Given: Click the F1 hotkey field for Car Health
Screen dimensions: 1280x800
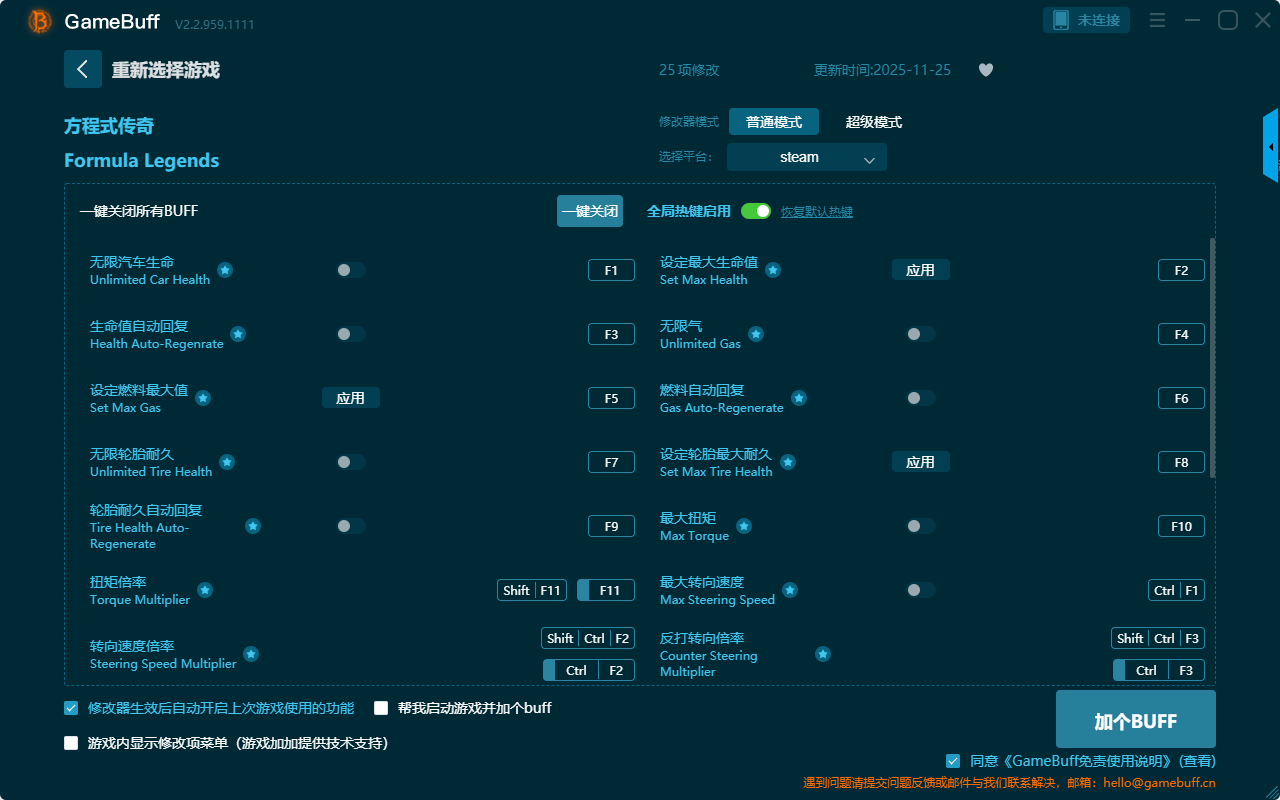Looking at the screenshot, I should 611,270.
